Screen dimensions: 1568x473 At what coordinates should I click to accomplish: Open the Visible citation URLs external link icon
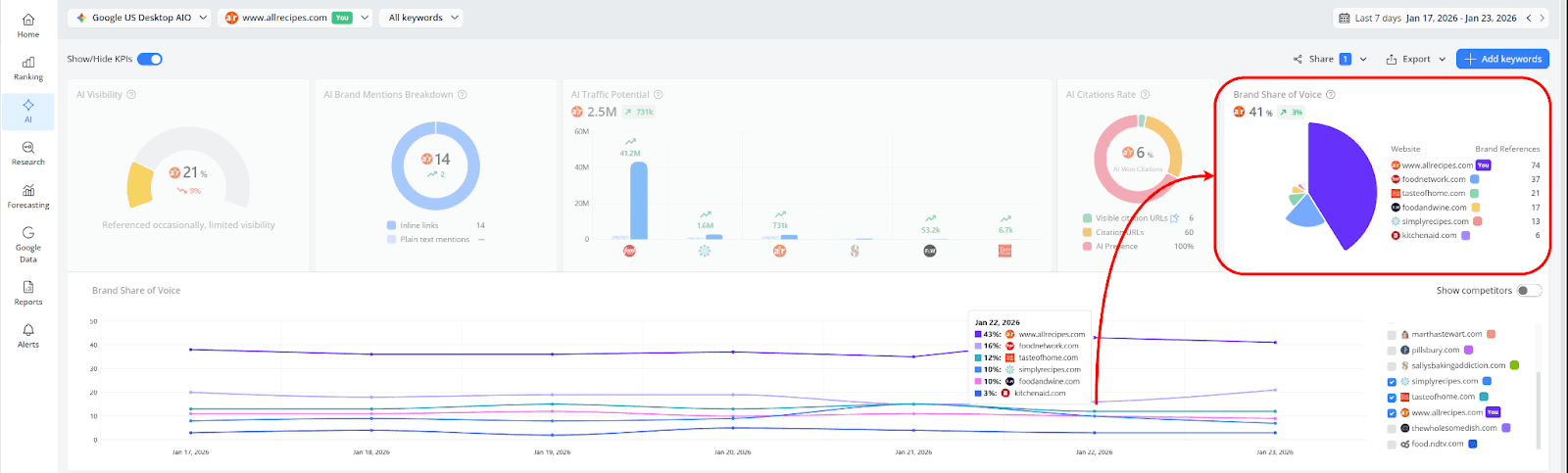pos(1175,218)
